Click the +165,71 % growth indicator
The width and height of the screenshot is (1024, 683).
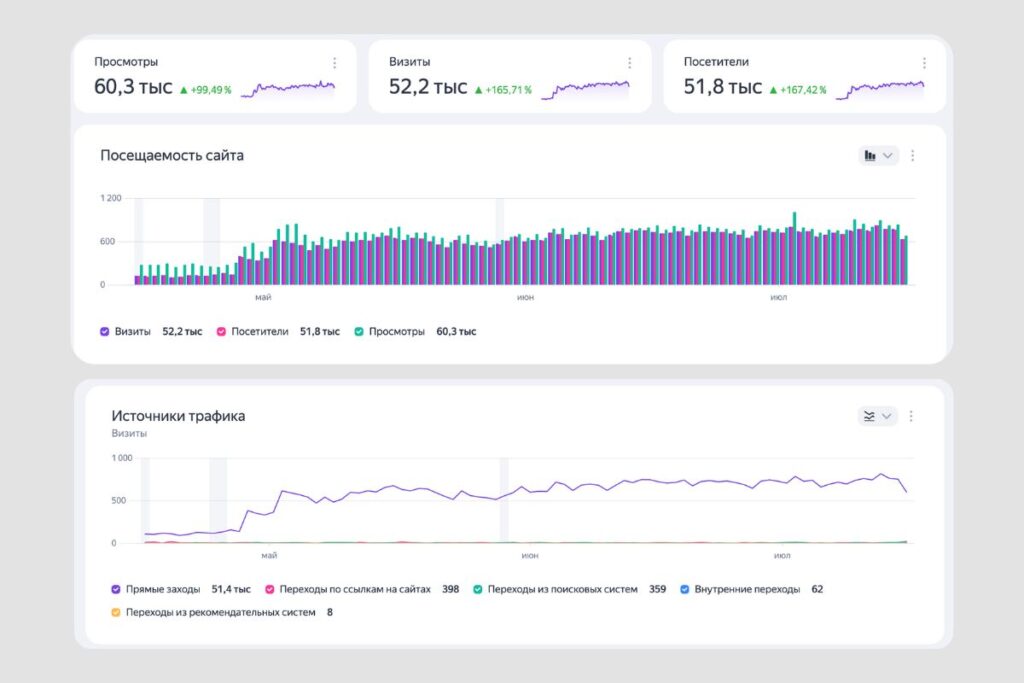(x=503, y=90)
